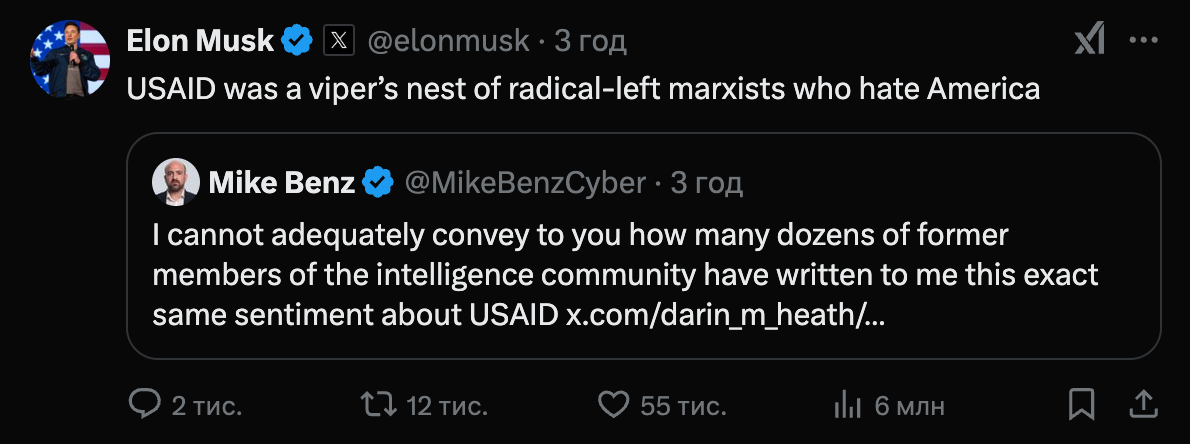
Task: Open the @MikeBenzCyber handle link
Action: (x=524, y=182)
